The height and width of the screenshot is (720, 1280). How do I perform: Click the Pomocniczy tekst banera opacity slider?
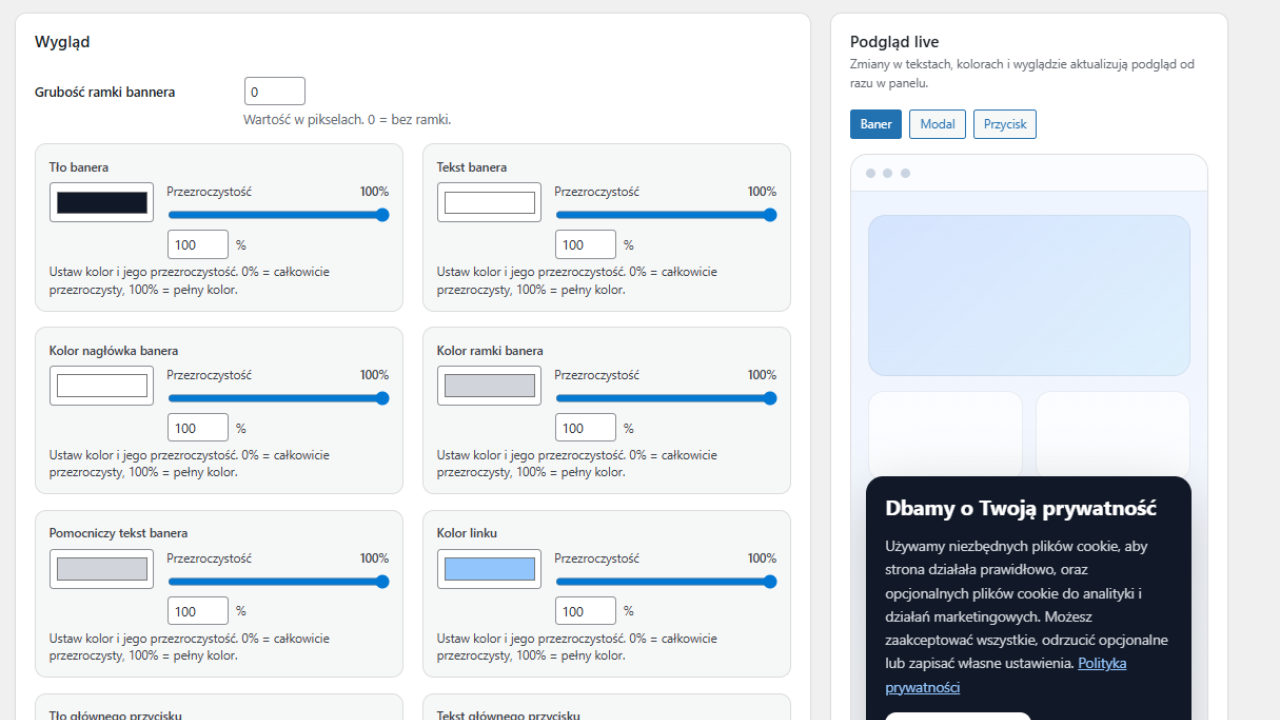point(278,581)
